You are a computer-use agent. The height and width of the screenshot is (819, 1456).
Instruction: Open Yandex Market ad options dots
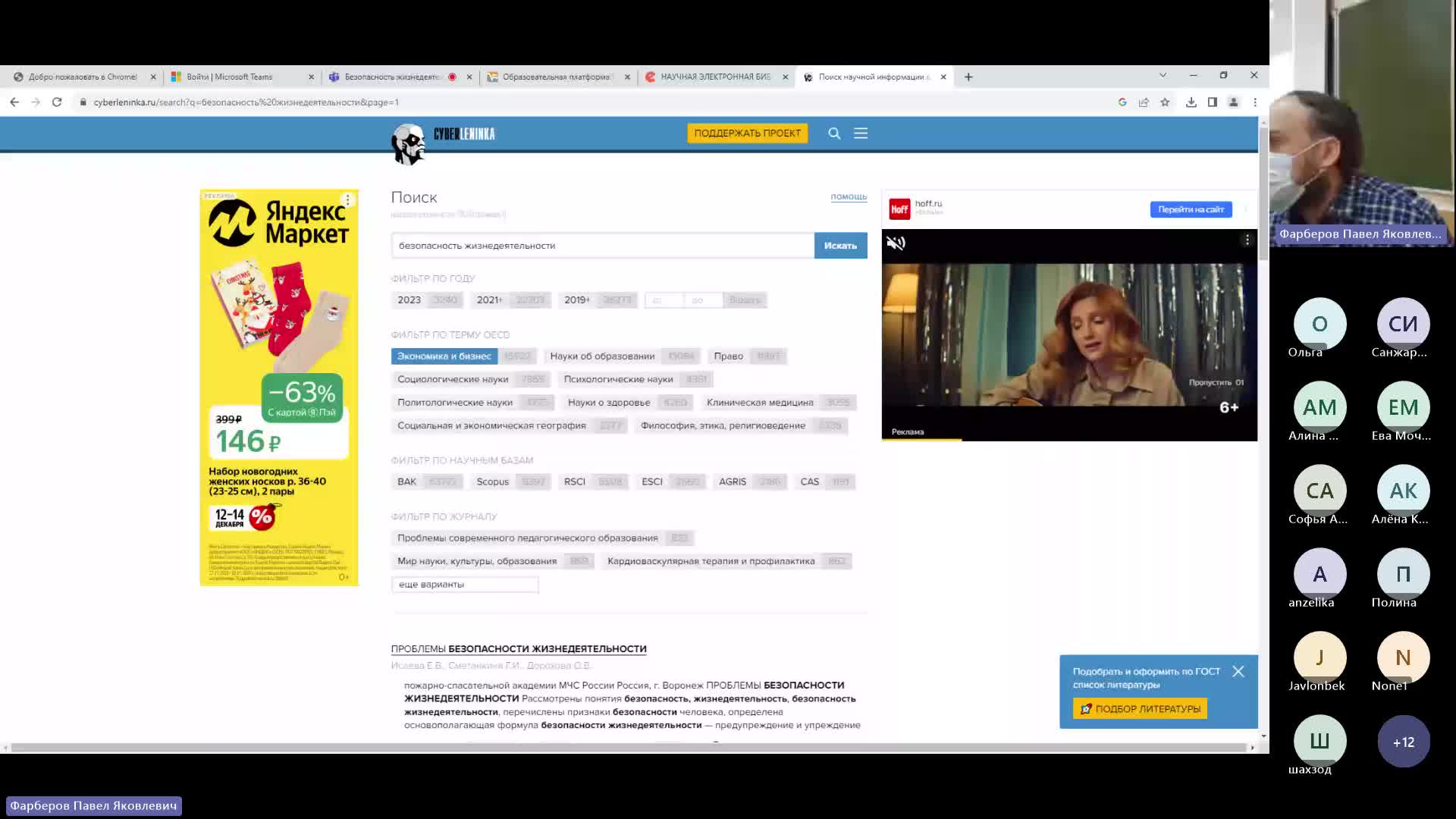pyautogui.click(x=347, y=200)
